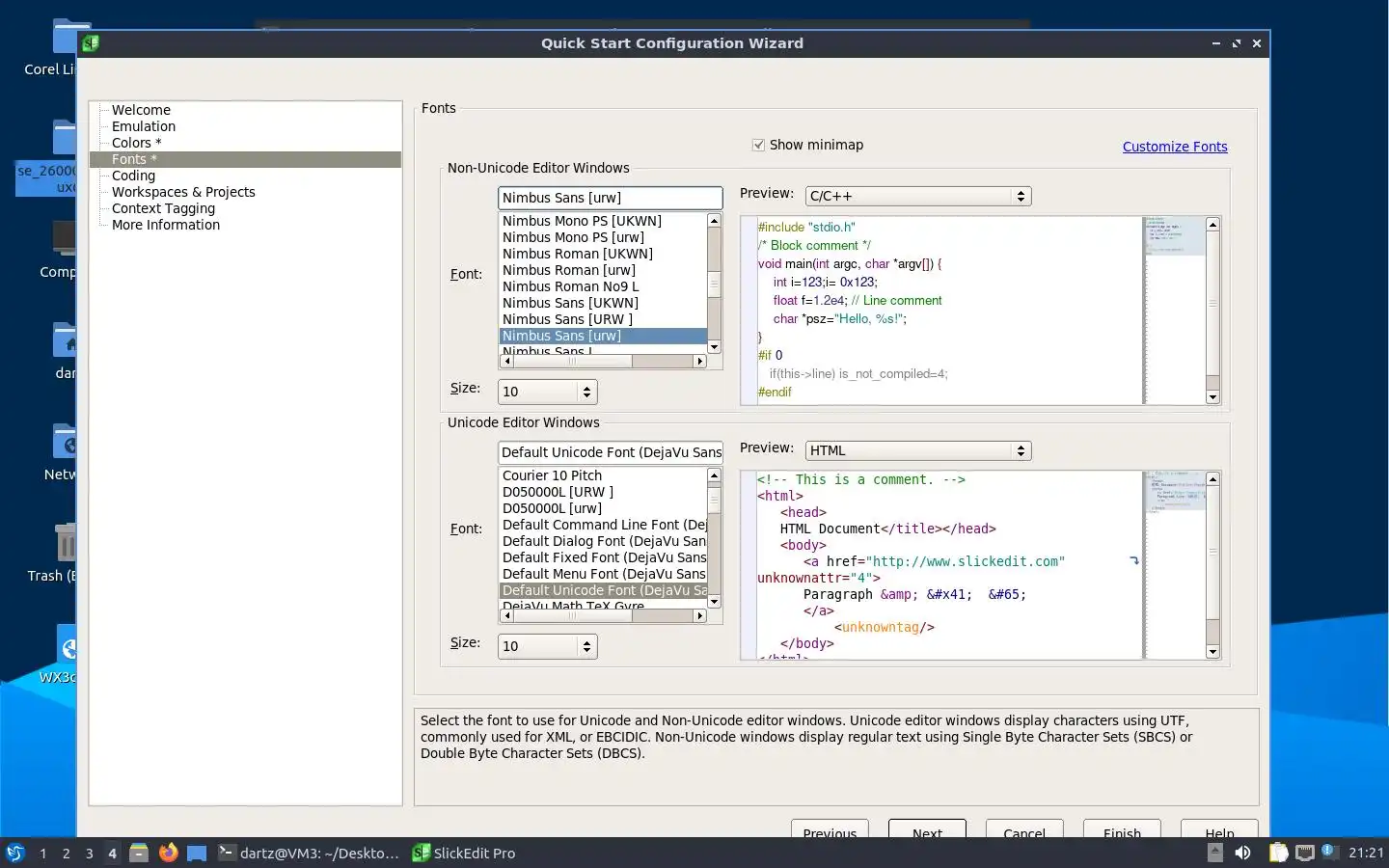Image resolution: width=1389 pixels, height=868 pixels.
Task: Pick Courier 10 Pitch in Unicode list
Action: (603, 475)
